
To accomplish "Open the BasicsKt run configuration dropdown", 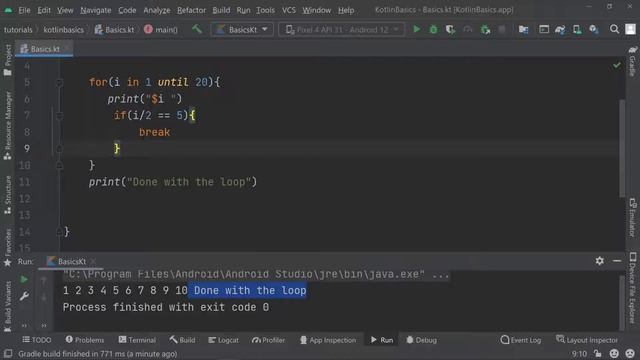I will 242,29.
